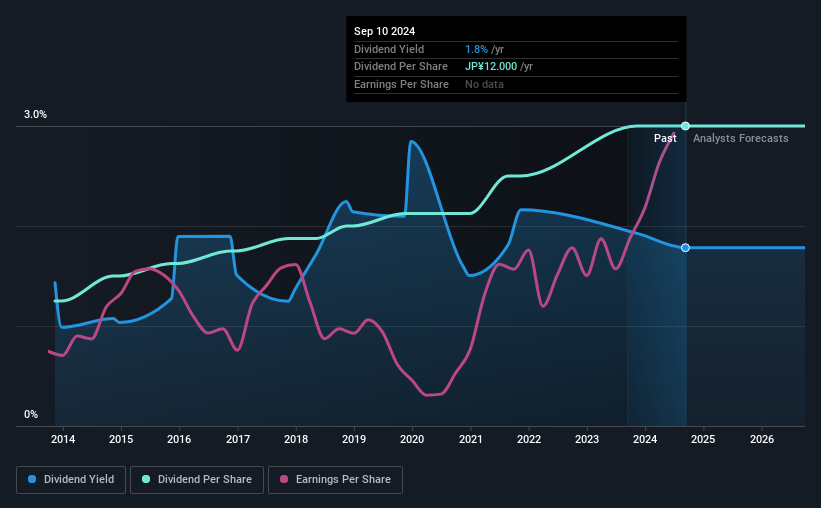Image resolution: width=821 pixels, height=508 pixels.
Task: Click the 'No data' earnings value in tooltip
Action: click(484, 84)
